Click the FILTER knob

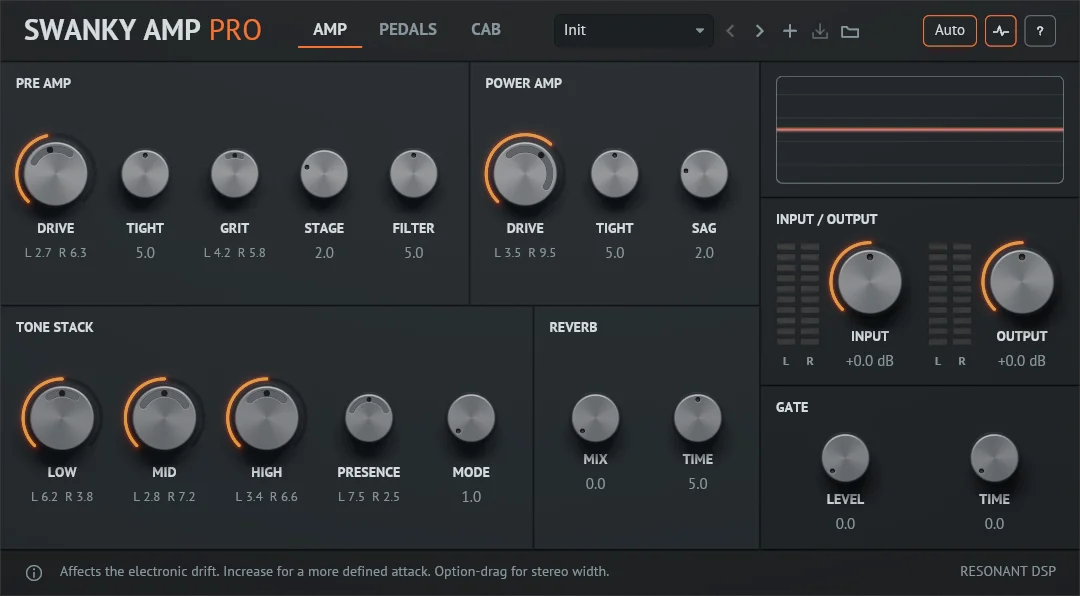[x=413, y=174]
